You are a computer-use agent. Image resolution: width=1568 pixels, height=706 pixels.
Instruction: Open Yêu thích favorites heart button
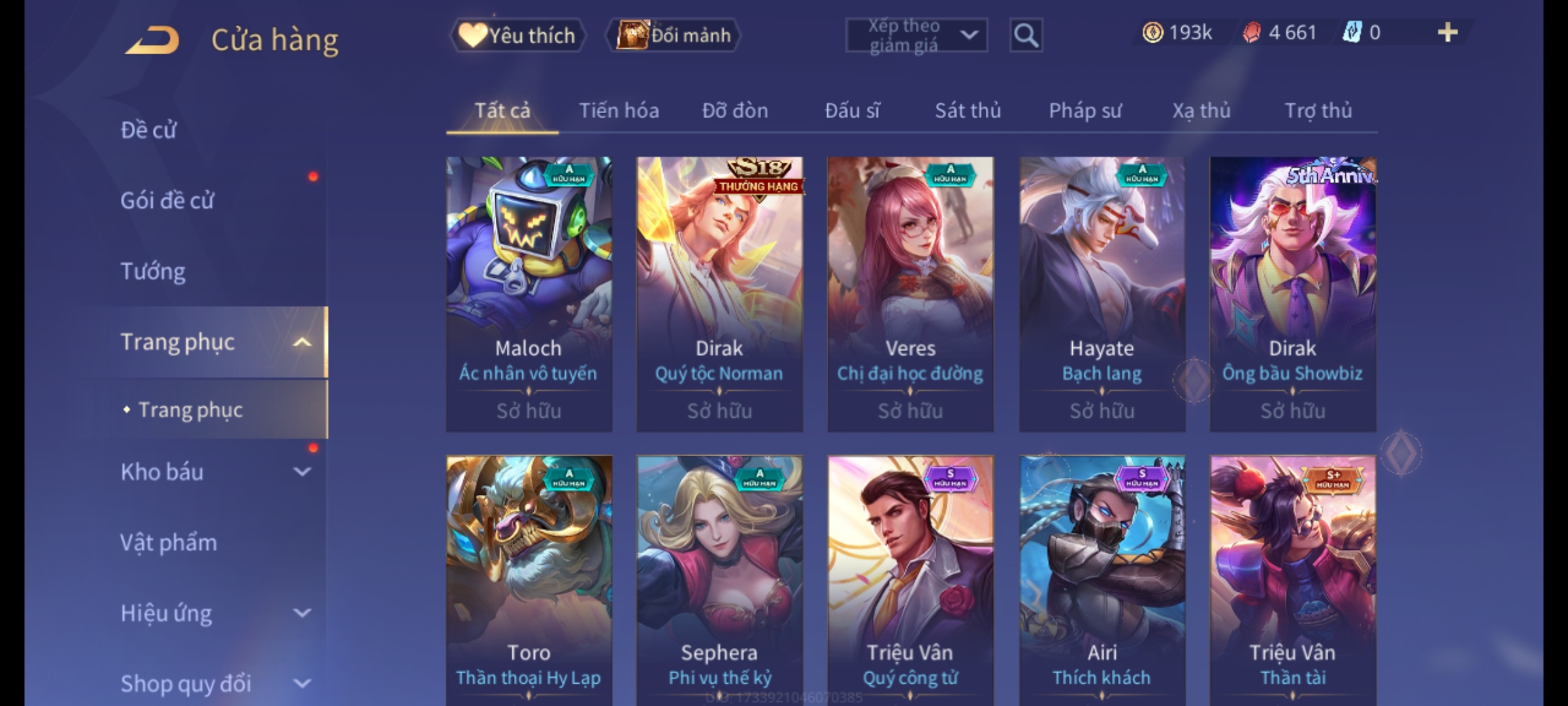tap(517, 35)
